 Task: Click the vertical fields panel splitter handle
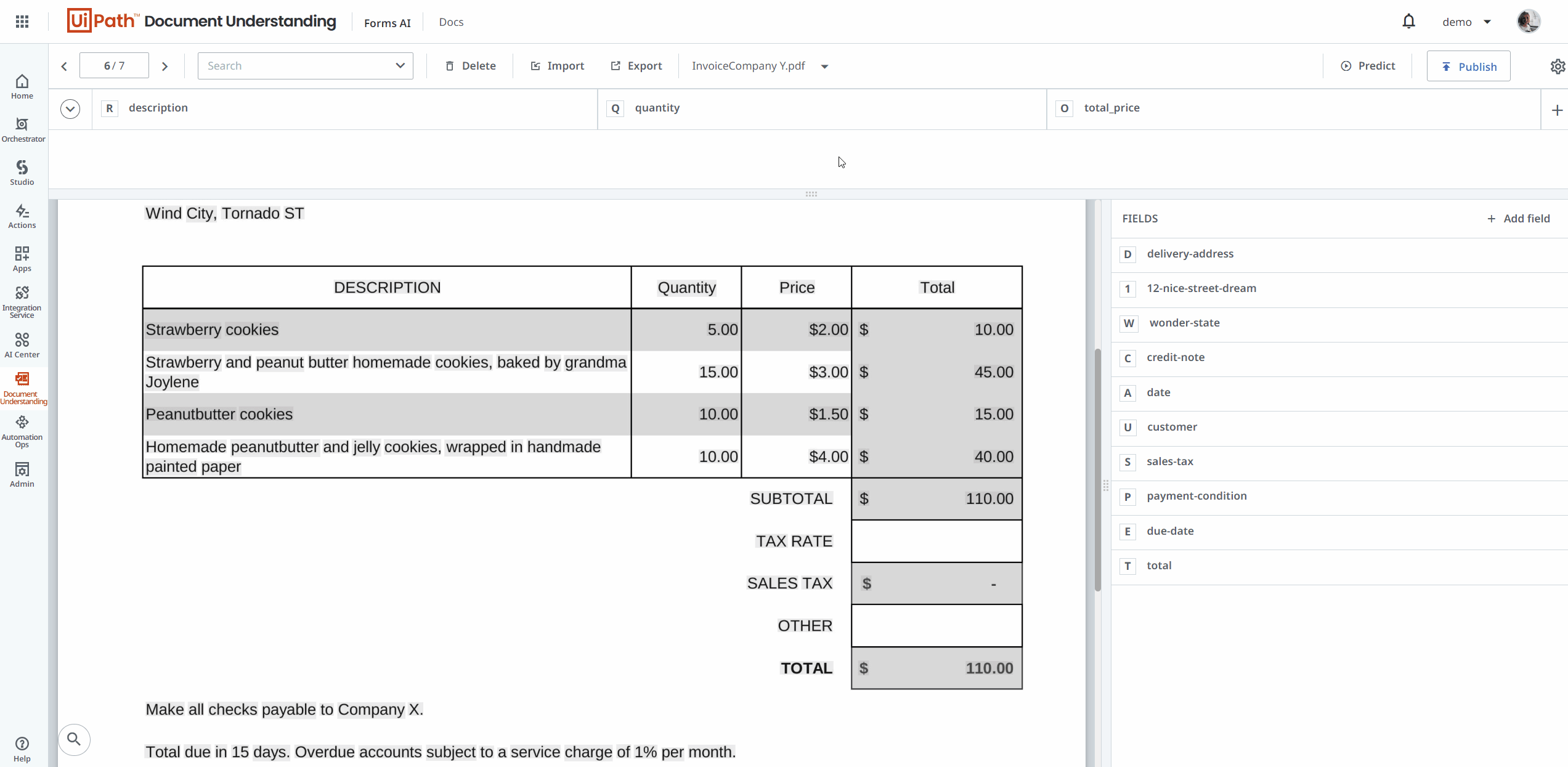(x=1106, y=485)
